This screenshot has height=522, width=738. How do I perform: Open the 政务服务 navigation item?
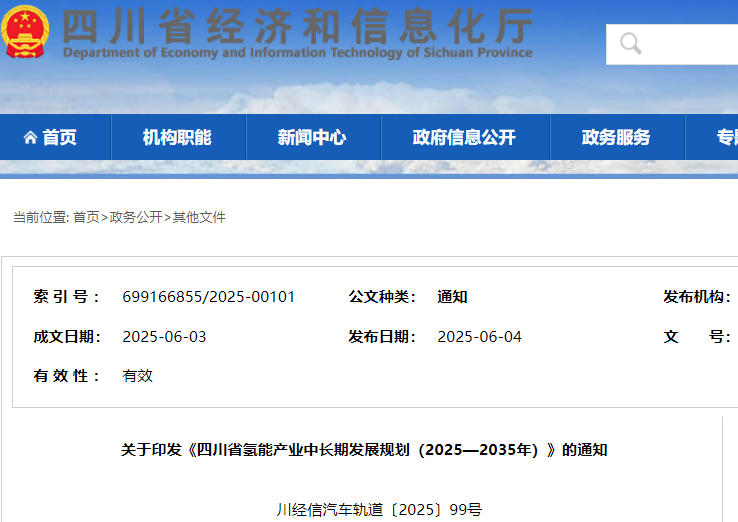click(616, 138)
